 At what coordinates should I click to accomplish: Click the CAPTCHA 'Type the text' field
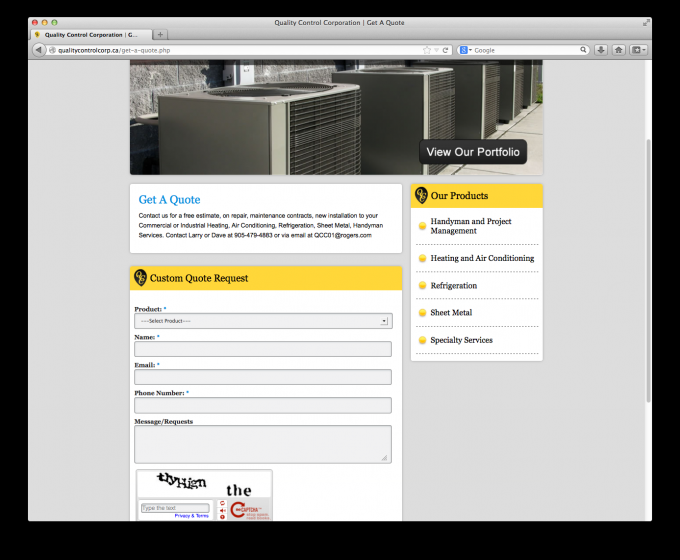click(175, 508)
